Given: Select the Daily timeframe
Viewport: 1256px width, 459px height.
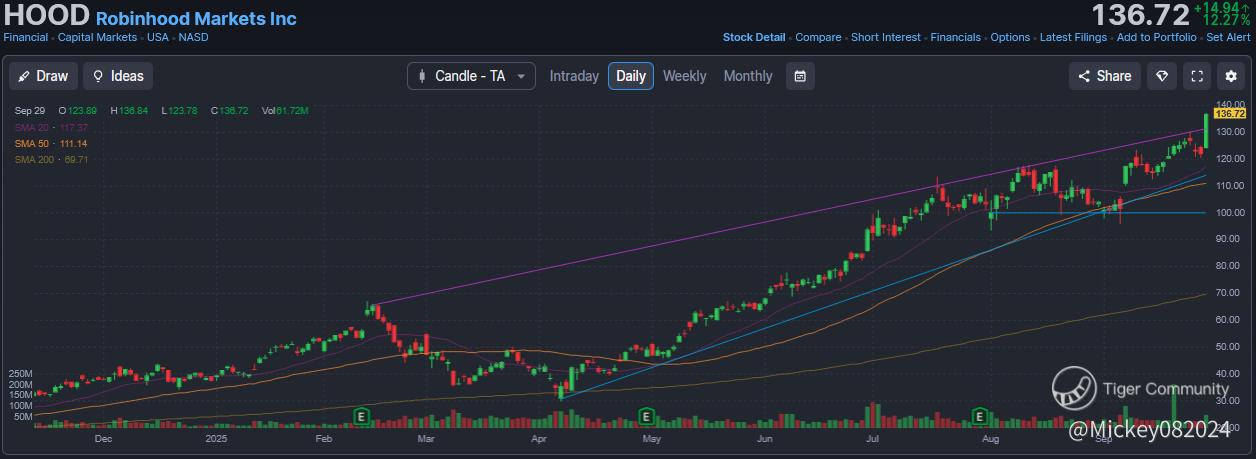Looking at the screenshot, I should pyautogui.click(x=631, y=76).
